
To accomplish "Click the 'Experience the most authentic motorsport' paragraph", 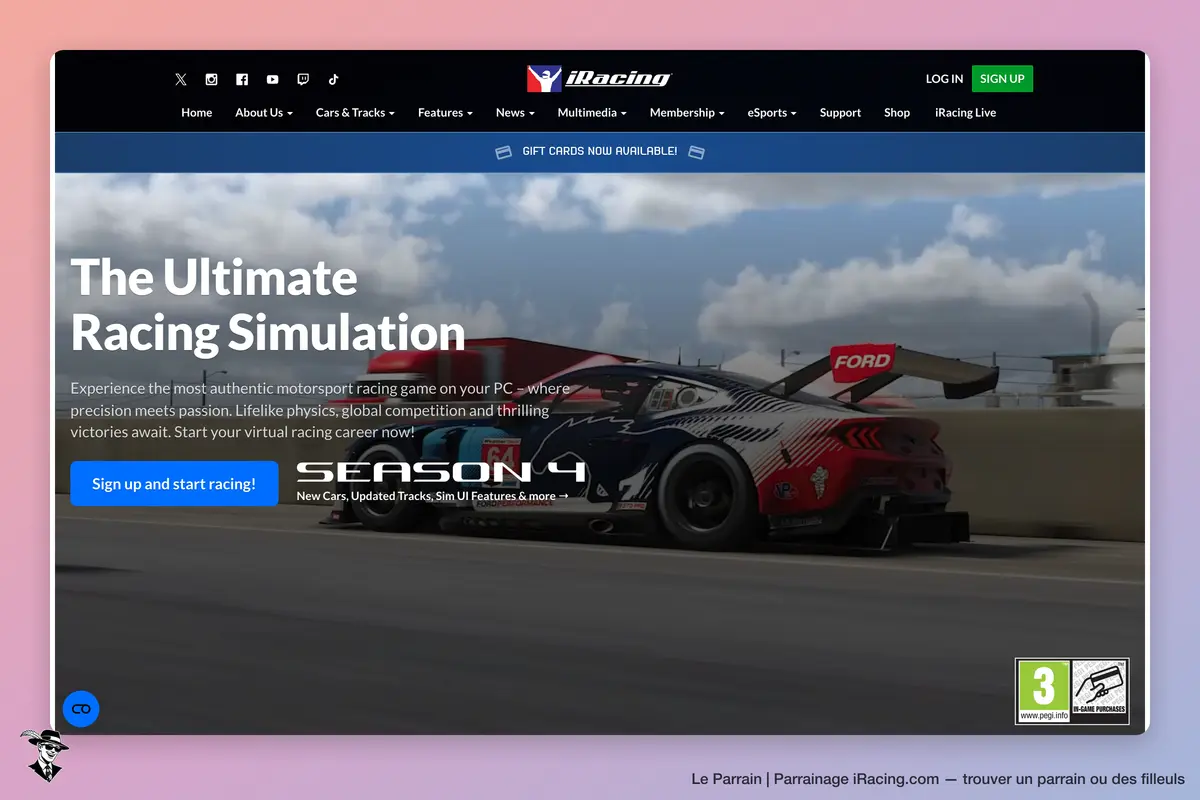I will [320, 410].
